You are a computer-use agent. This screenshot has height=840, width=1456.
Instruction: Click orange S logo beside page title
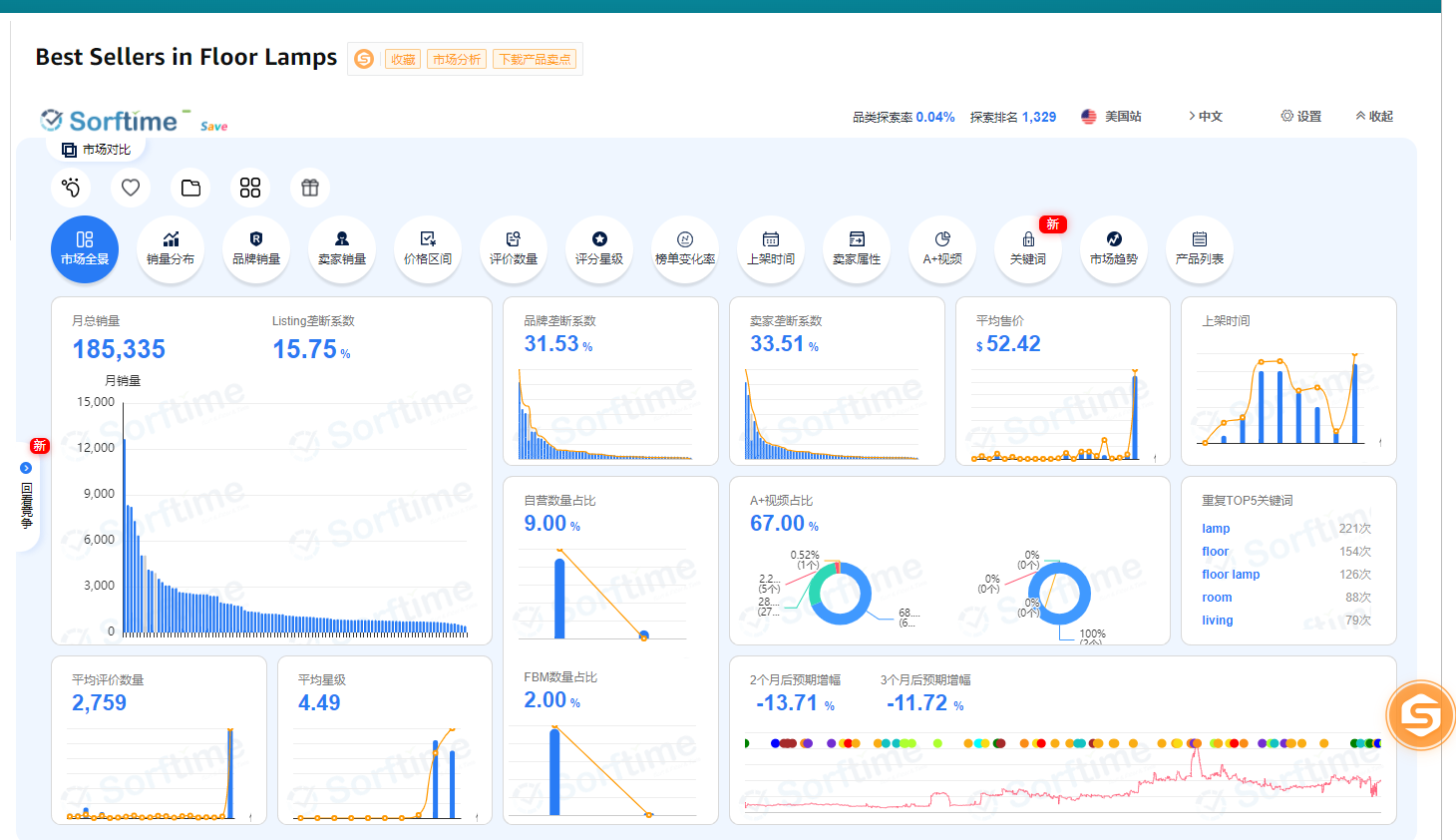coord(364,60)
